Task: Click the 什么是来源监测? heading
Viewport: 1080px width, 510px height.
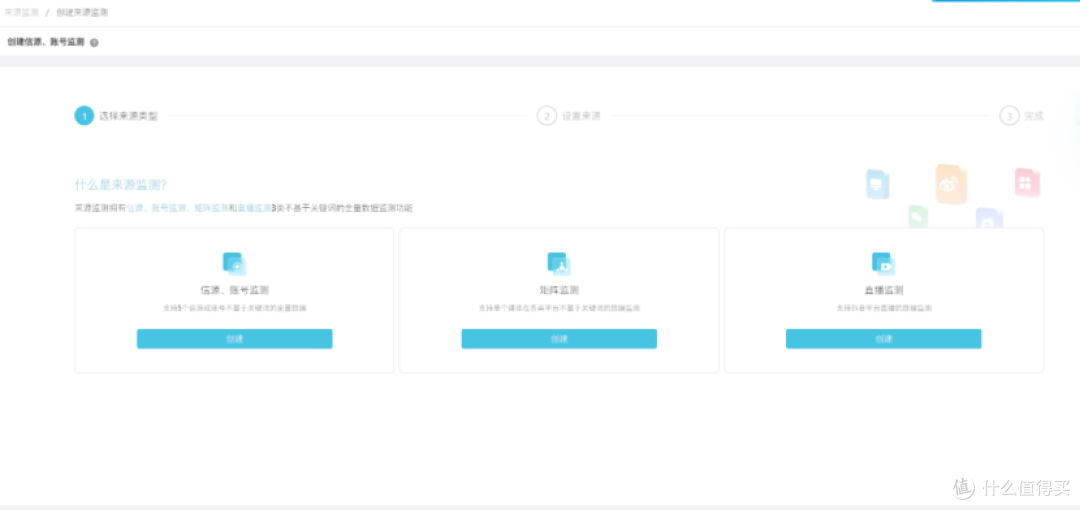Action: click(x=121, y=185)
